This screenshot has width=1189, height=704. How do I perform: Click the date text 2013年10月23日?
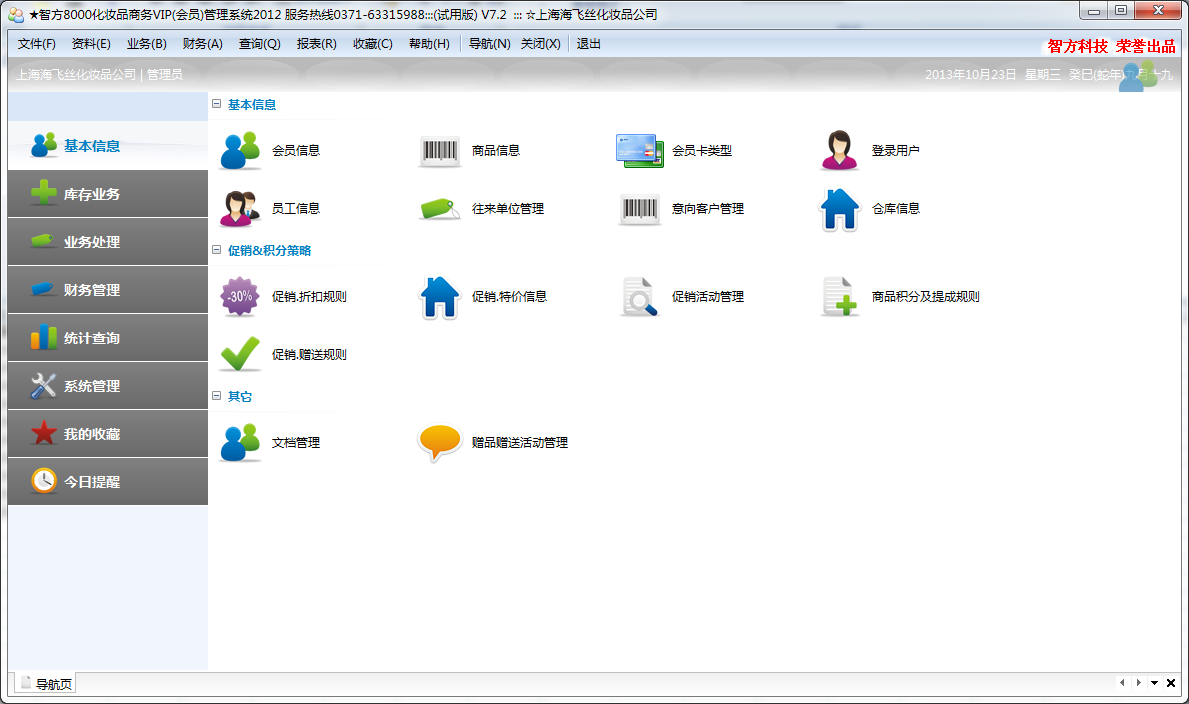tap(970, 74)
